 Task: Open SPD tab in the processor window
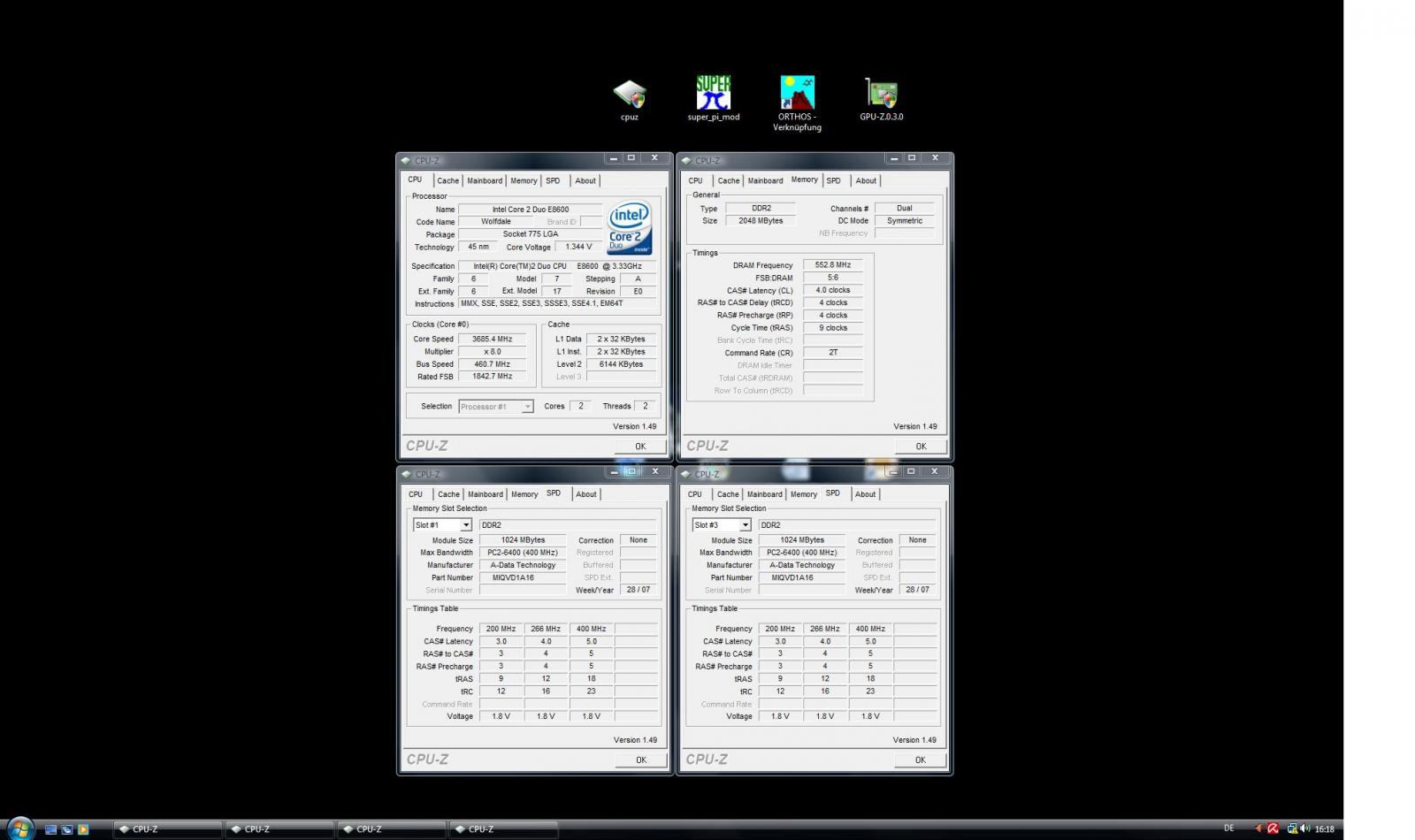coord(553,180)
